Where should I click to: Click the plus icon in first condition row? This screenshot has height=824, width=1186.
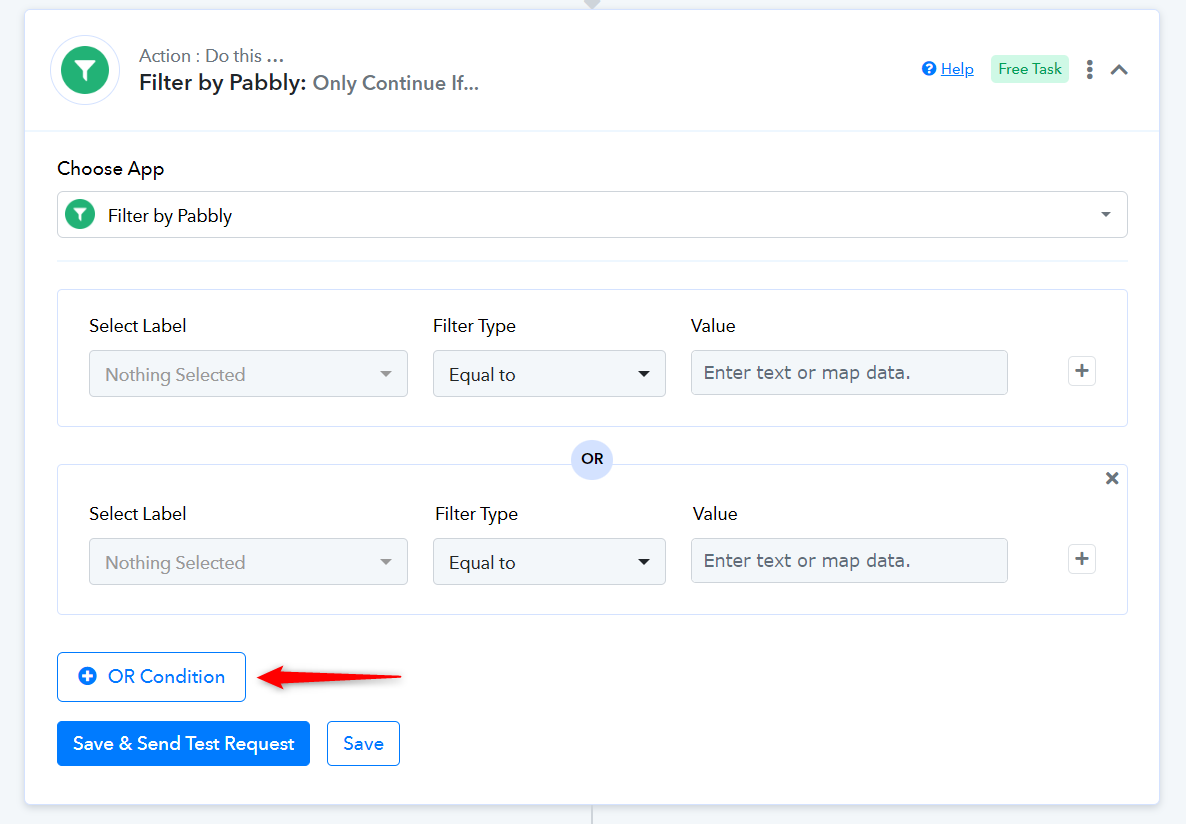coord(1081,371)
